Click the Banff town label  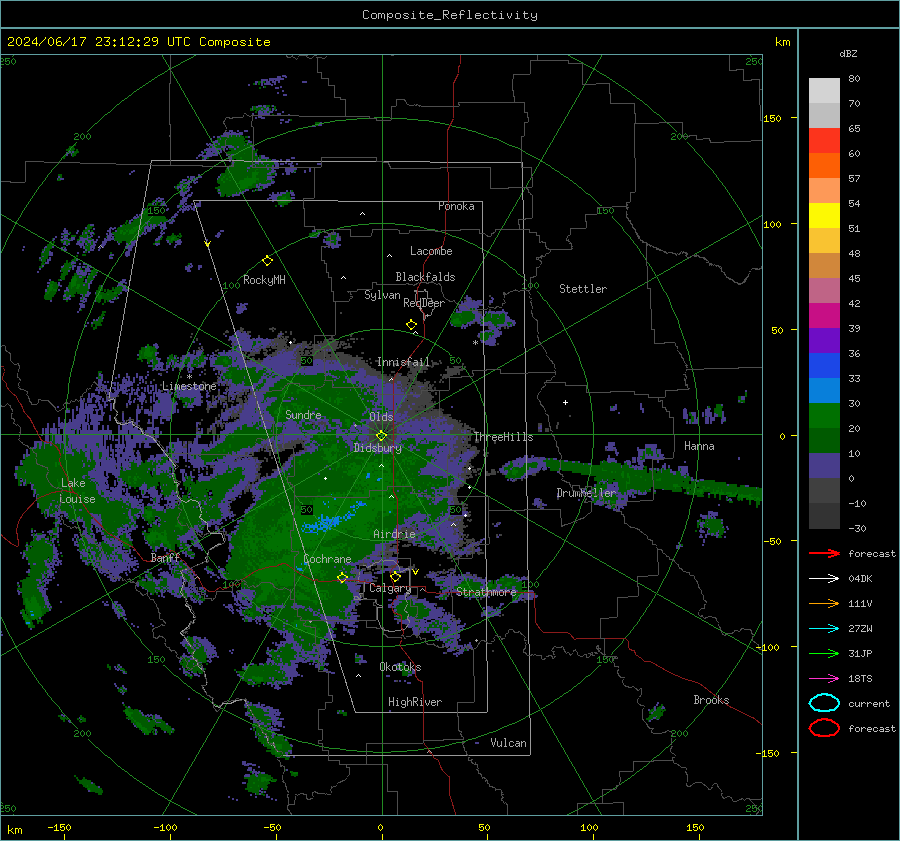pyautogui.click(x=165, y=558)
